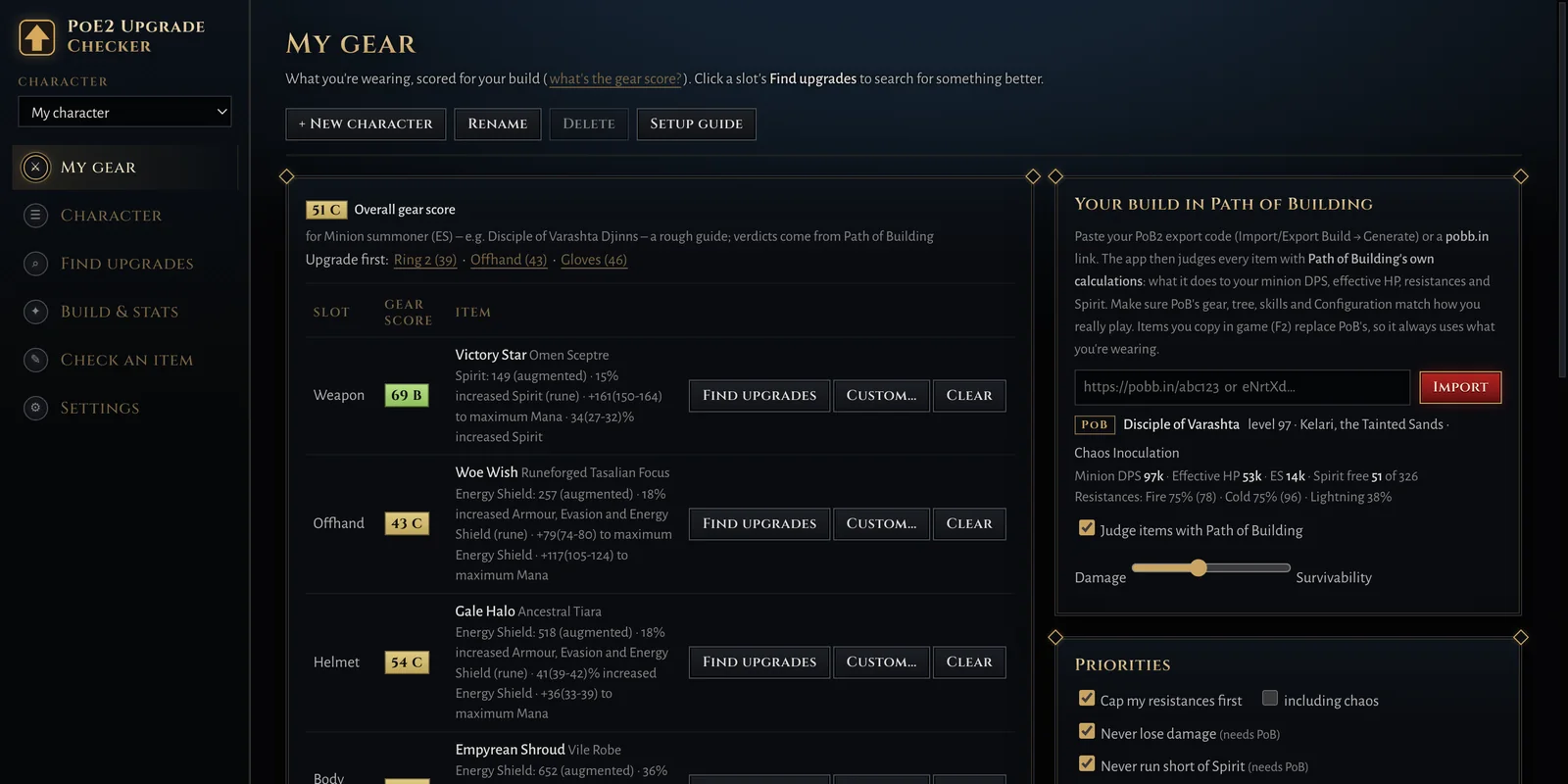
Task: Click the Build & Stats sidebar icon
Action: pyautogui.click(x=35, y=312)
